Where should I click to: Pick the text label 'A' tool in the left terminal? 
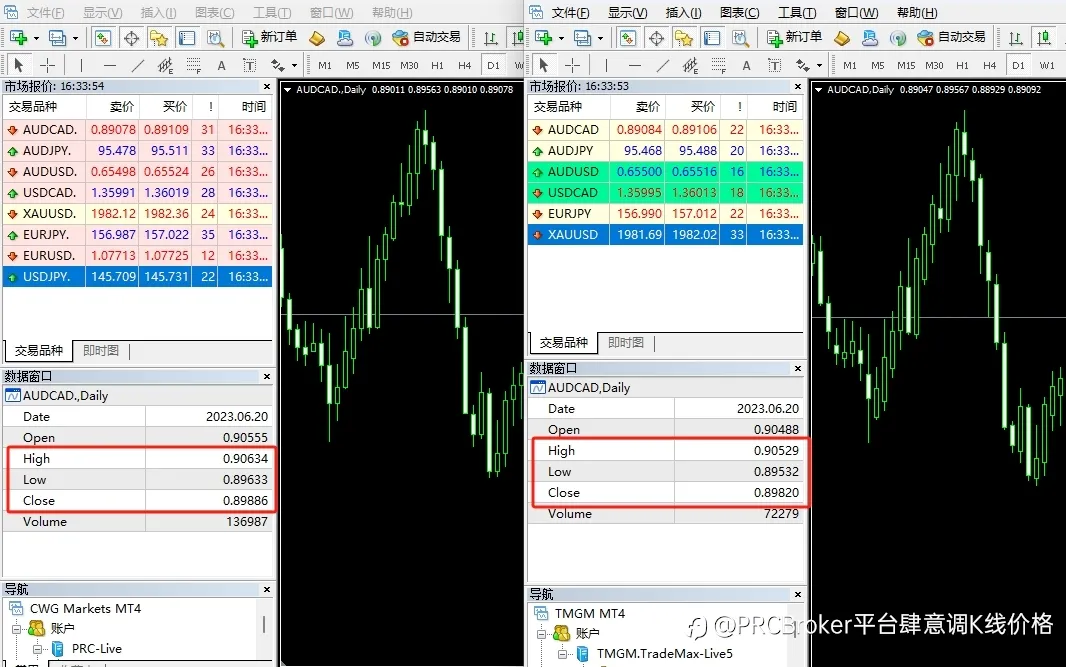pyautogui.click(x=221, y=65)
